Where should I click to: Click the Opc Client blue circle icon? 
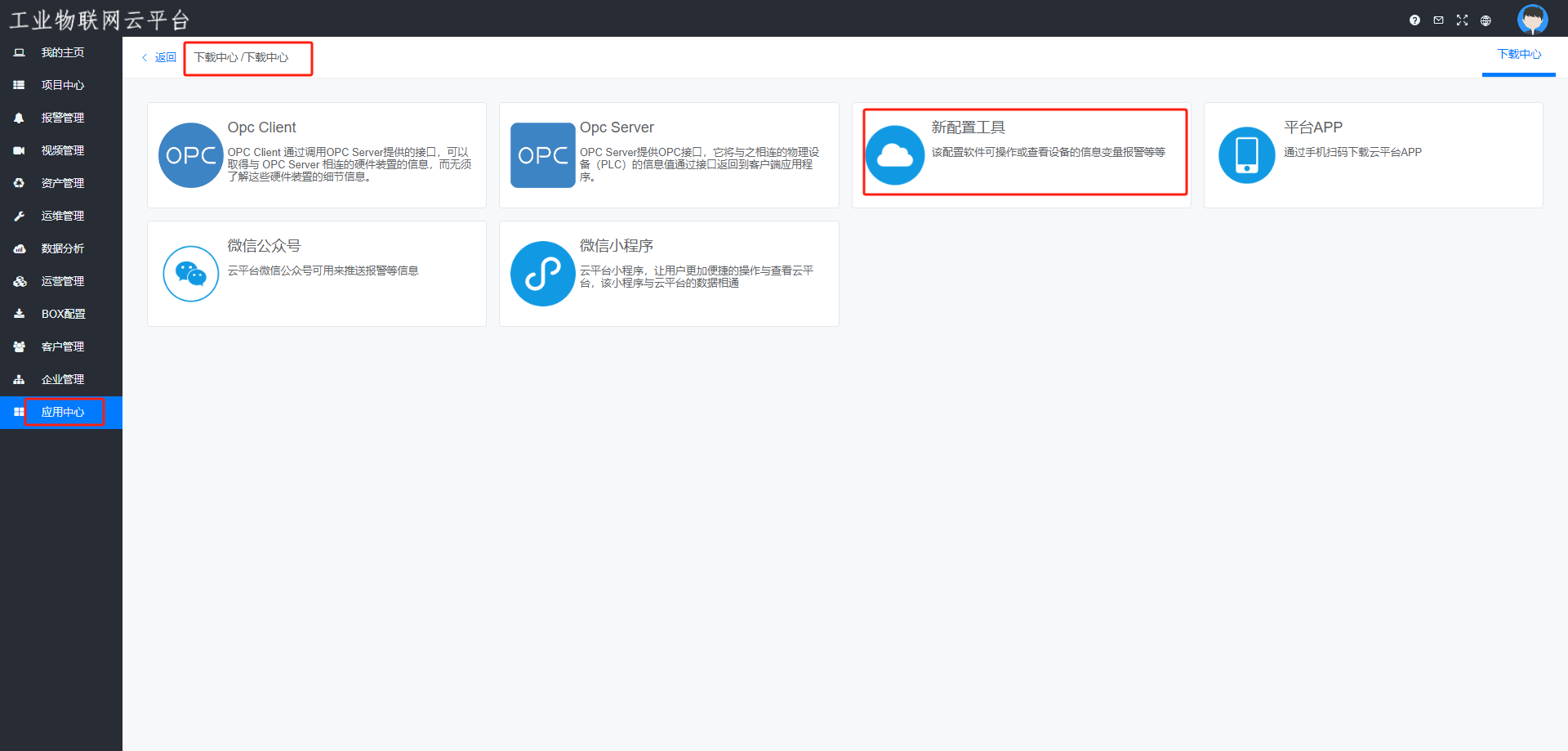point(190,155)
